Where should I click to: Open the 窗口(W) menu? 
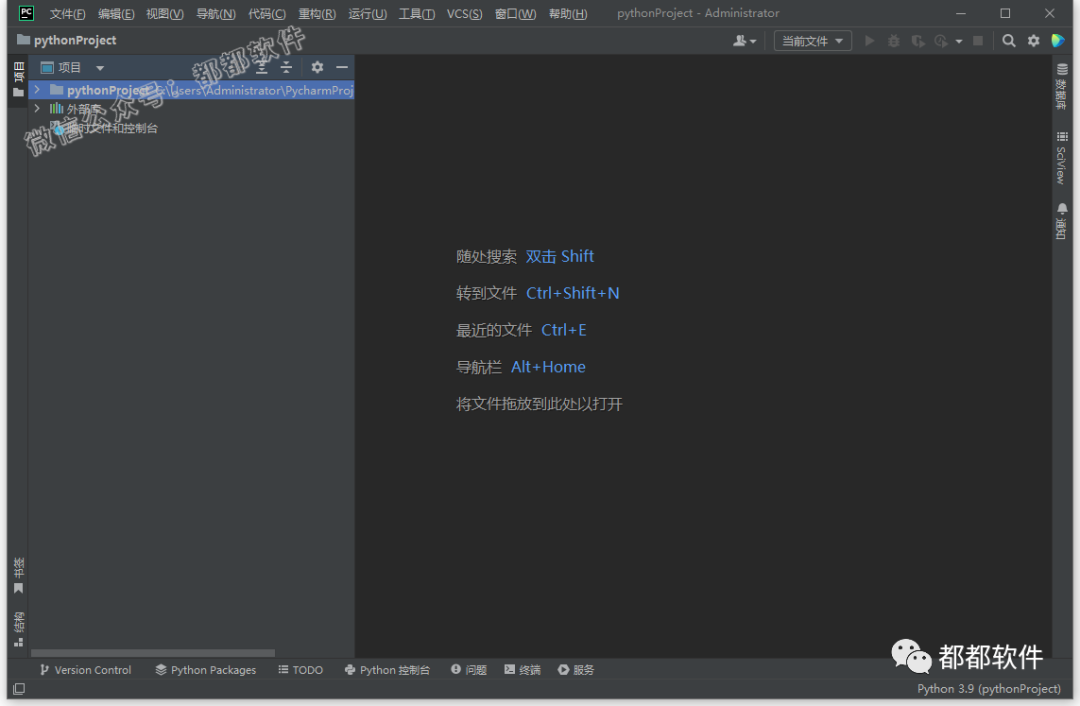click(x=515, y=14)
